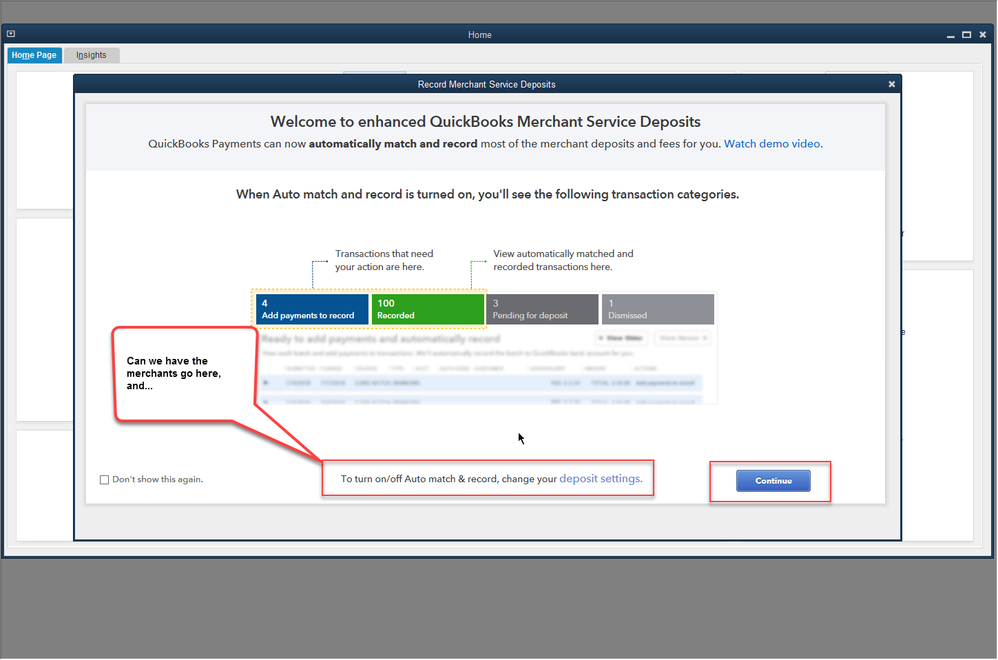
Task: Open the deposit settings link
Action: click(600, 479)
